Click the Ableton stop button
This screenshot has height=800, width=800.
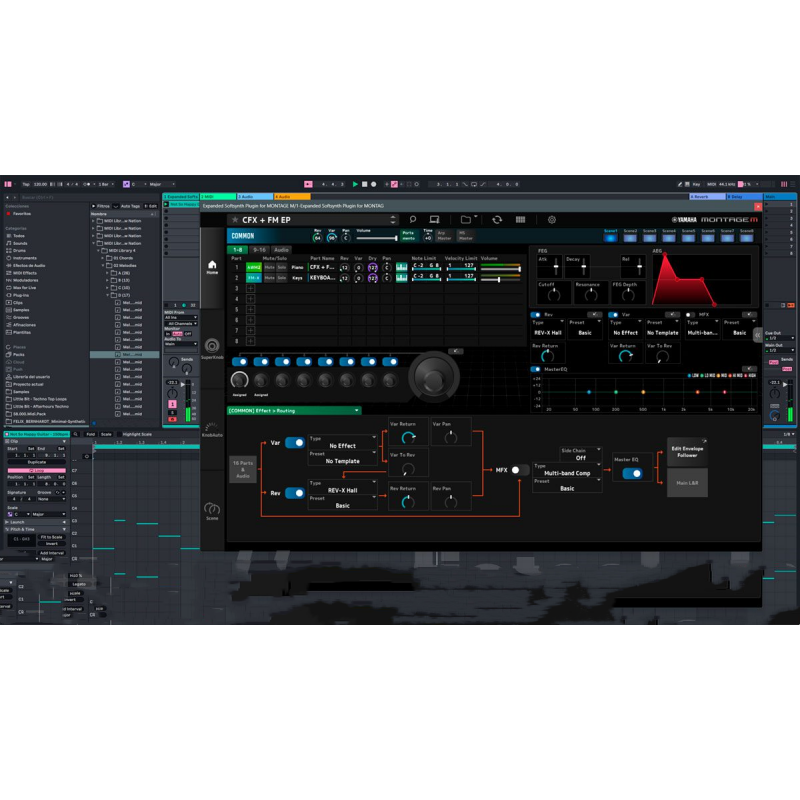point(364,184)
